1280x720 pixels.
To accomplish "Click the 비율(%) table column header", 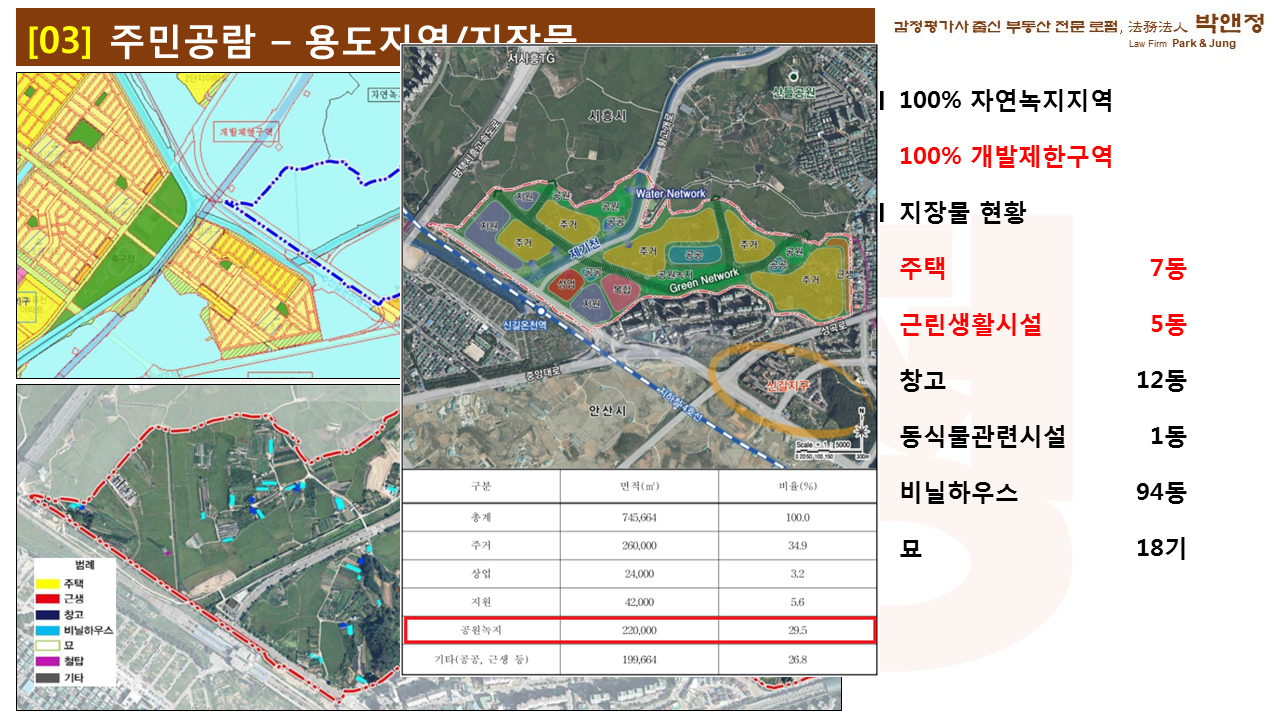I will click(x=796, y=486).
